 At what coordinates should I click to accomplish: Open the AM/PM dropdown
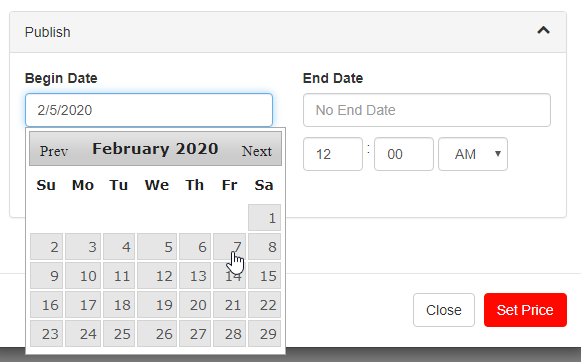tap(473, 154)
